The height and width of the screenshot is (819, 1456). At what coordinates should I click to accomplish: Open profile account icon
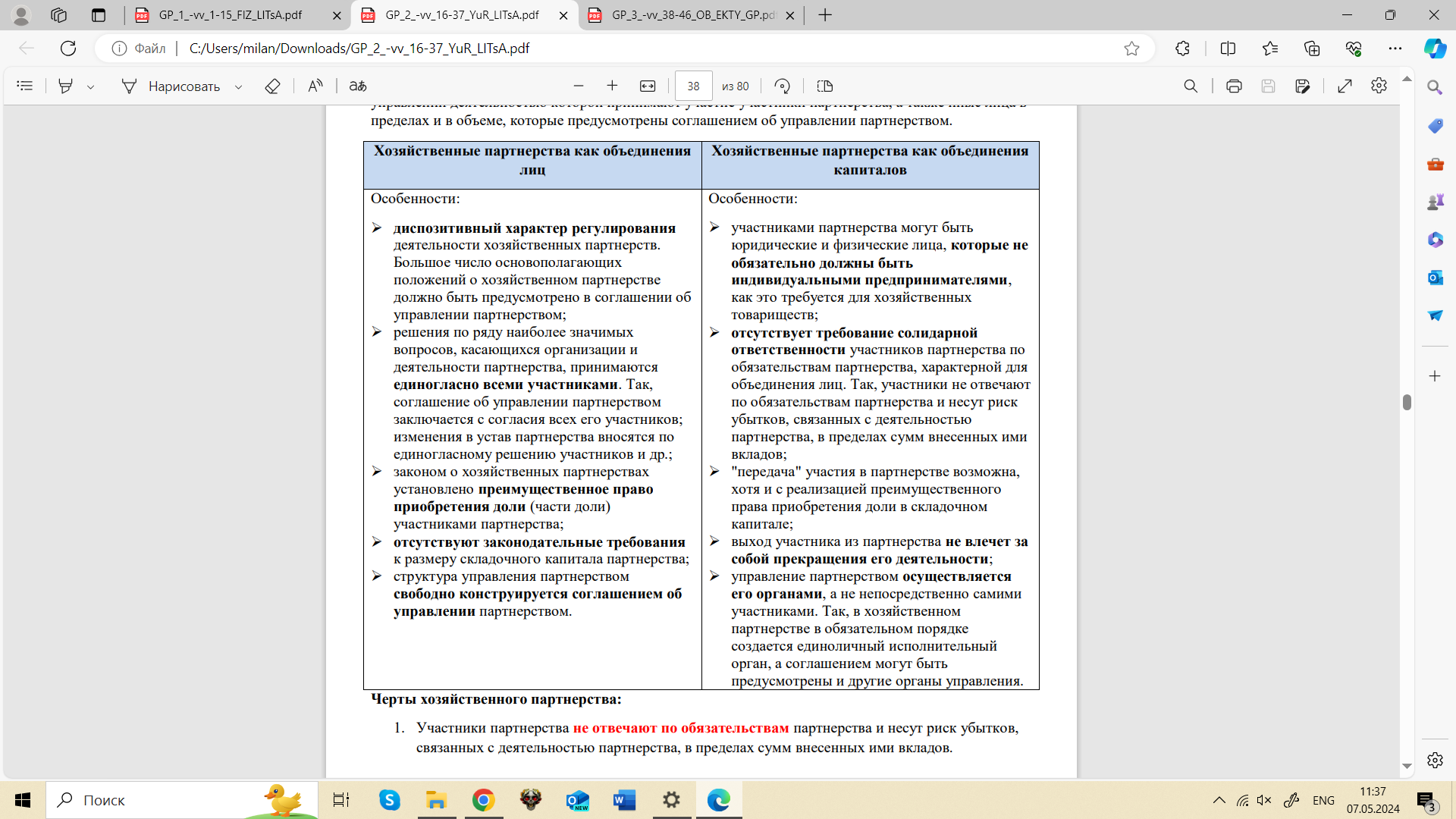pyautogui.click(x=21, y=15)
